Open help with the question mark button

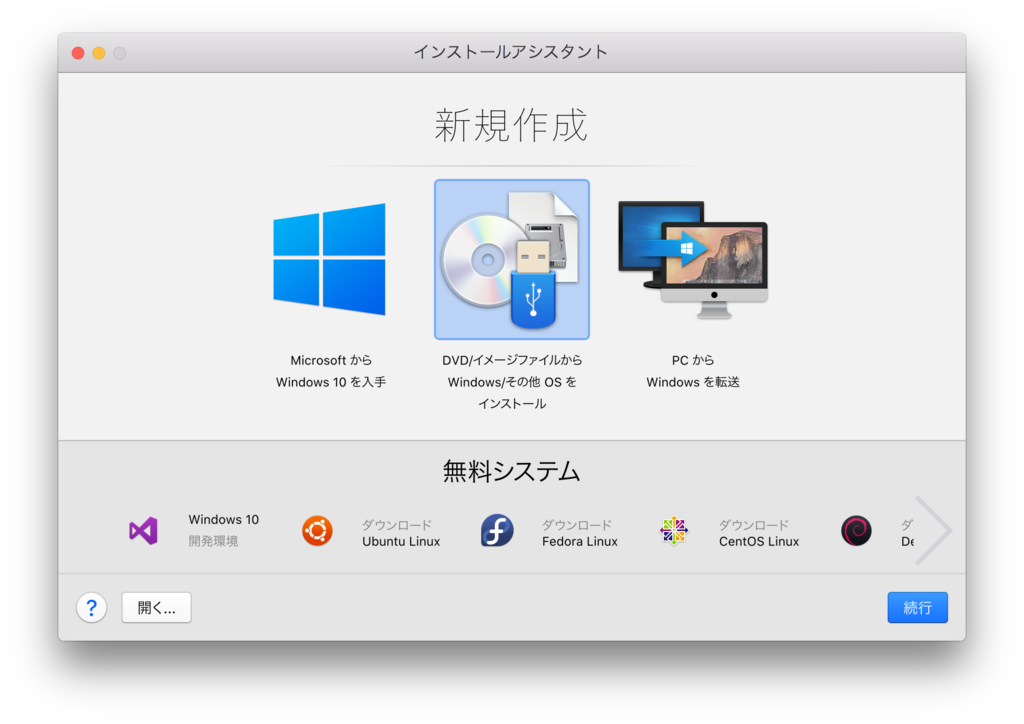coord(91,608)
